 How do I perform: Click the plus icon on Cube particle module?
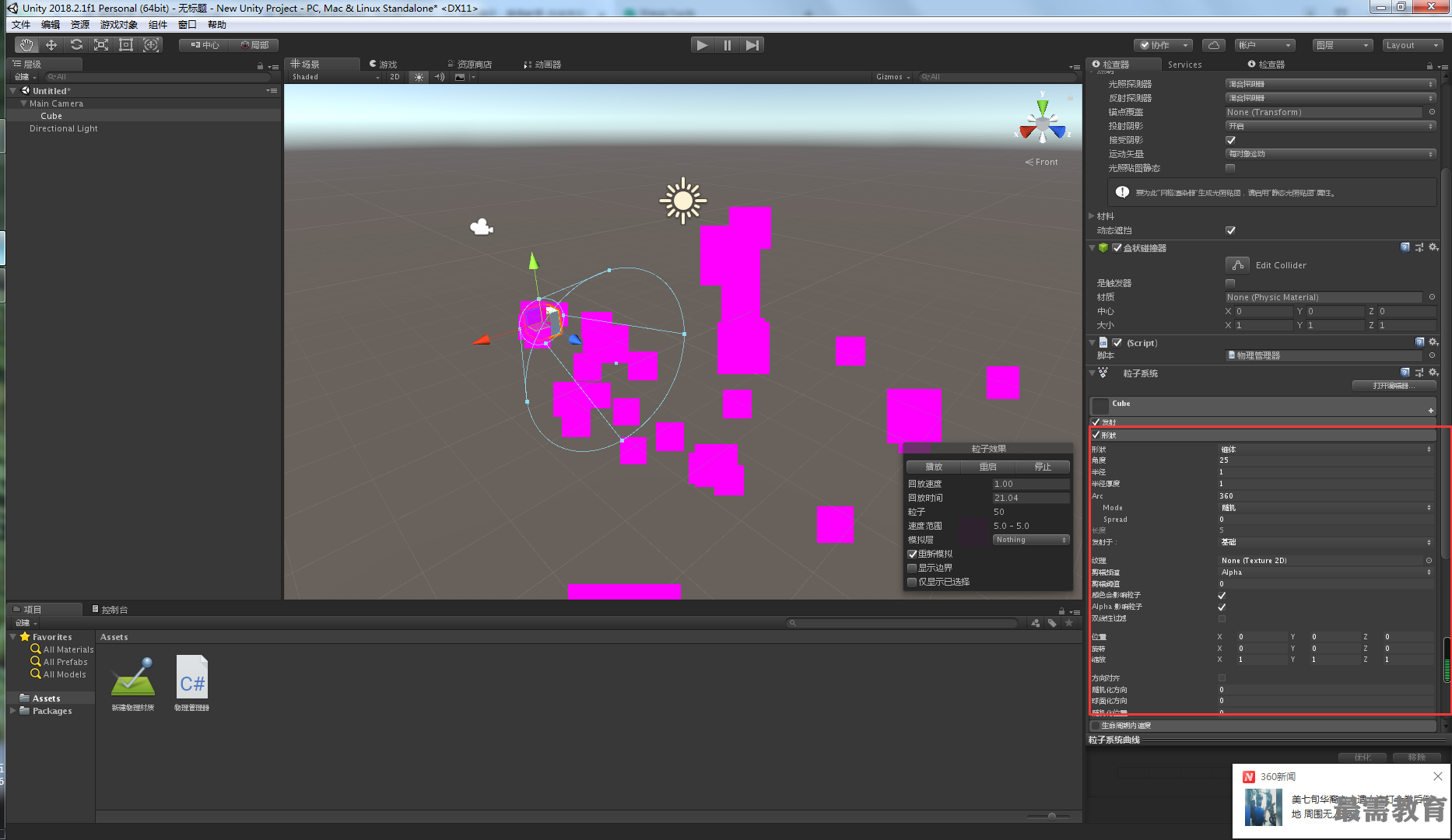tap(1430, 411)
